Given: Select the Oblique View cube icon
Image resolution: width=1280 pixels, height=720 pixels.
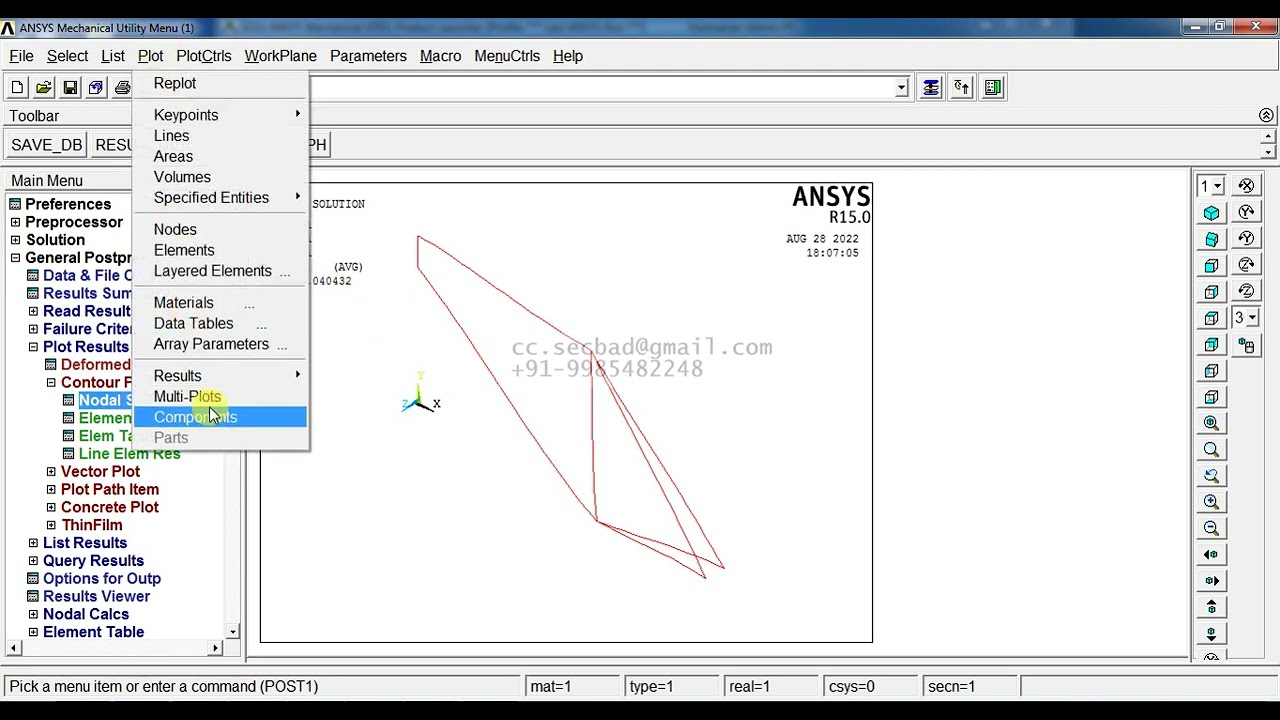Looking at the screenshot, I should pyautogui.click(x=1211, y=239).
